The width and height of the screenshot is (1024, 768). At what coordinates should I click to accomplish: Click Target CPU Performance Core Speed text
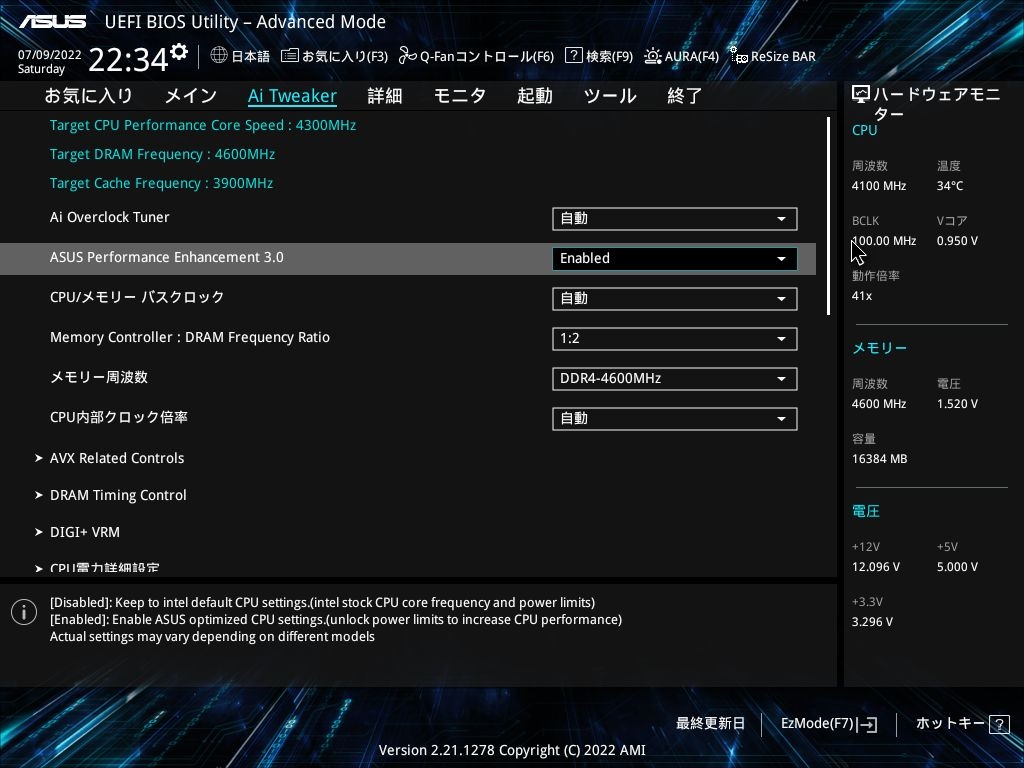click(x=203, y=125)
